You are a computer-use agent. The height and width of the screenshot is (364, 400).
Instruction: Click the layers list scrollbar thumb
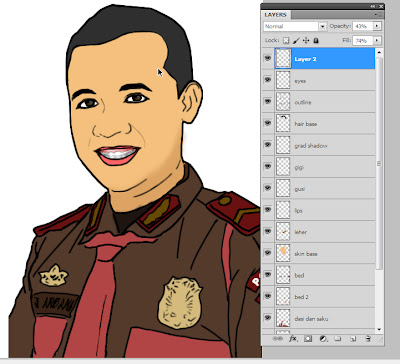379,163
